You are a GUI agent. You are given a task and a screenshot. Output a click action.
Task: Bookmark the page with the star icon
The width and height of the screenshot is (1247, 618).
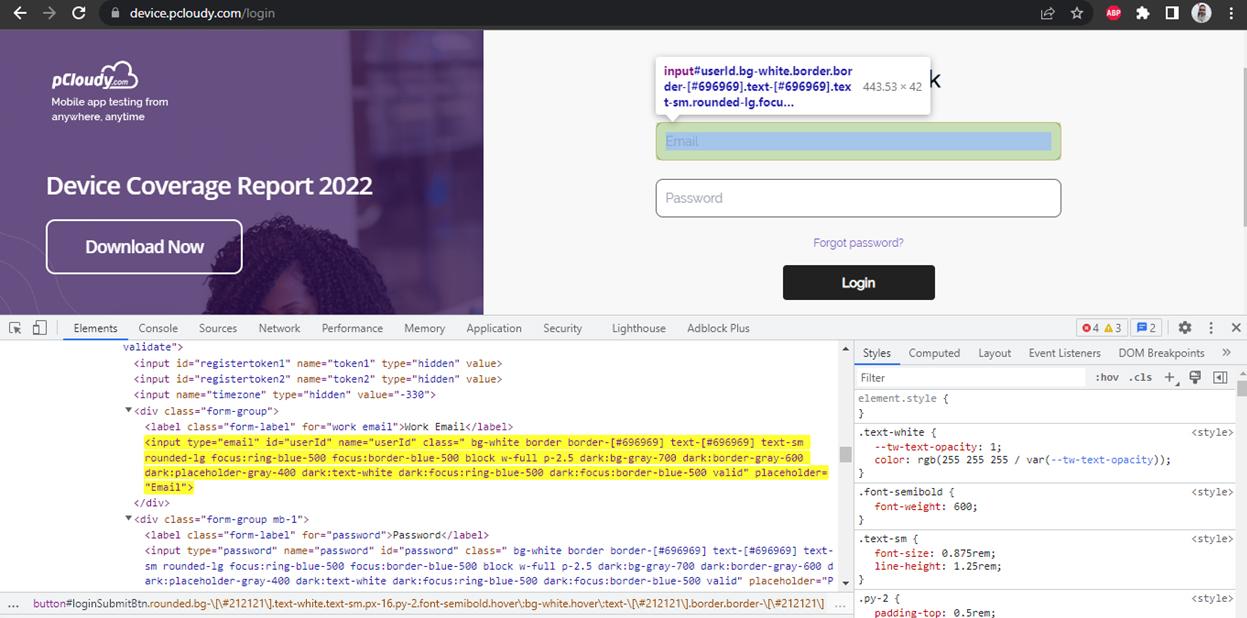click(1077, 13)
